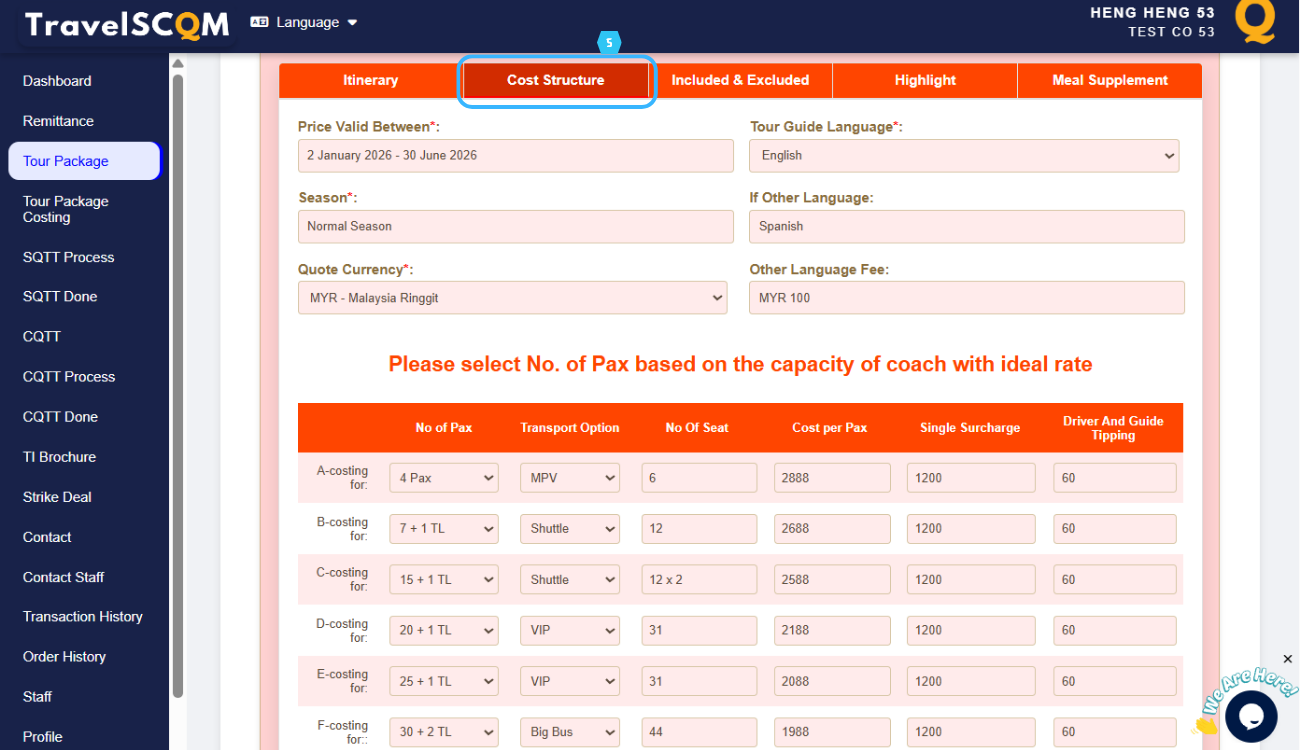Click the TravelSCQM logo
Viewport: 1300px width, 750px height.
click(127, 25)
